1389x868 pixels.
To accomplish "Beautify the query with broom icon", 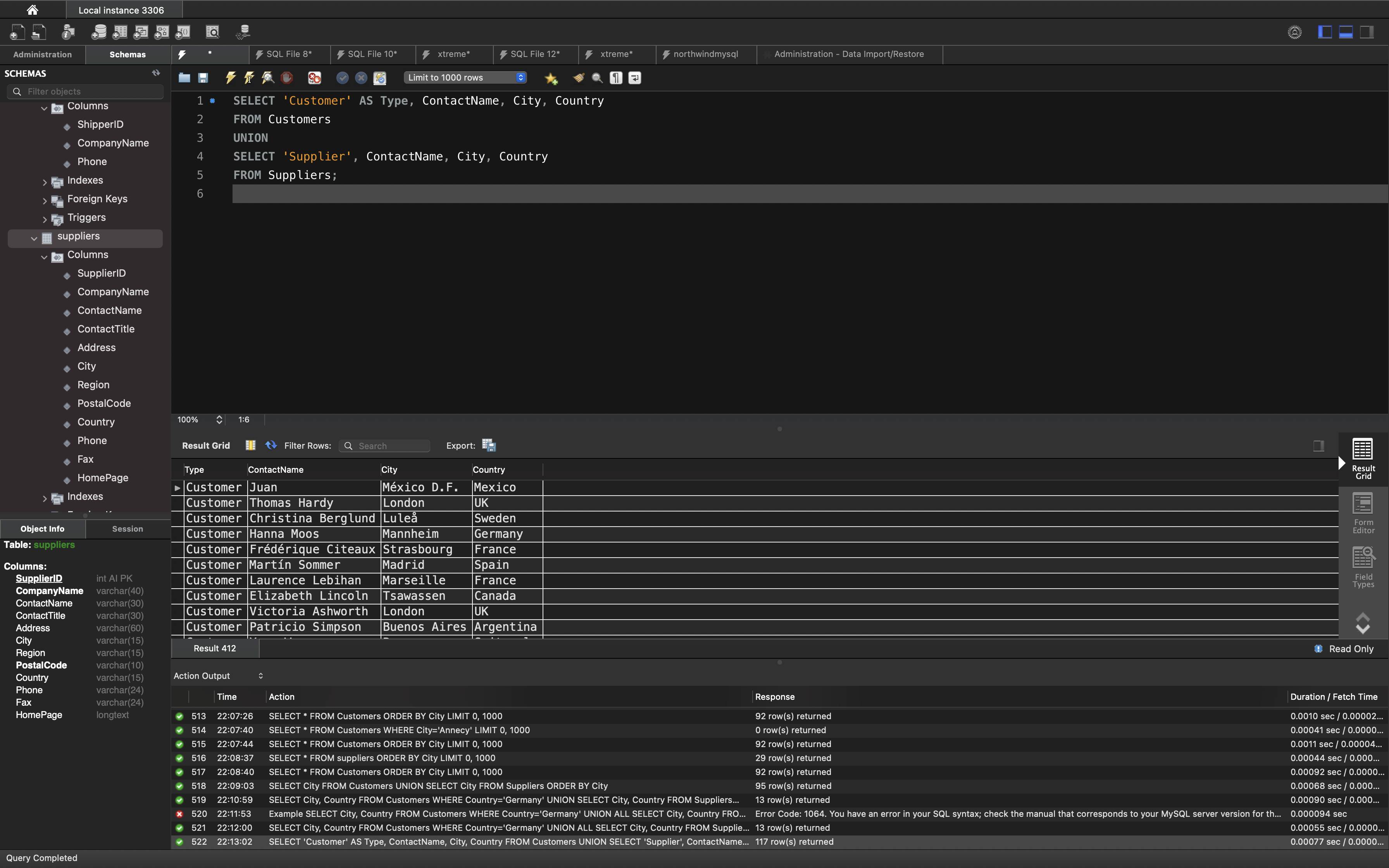I will 579,77.
